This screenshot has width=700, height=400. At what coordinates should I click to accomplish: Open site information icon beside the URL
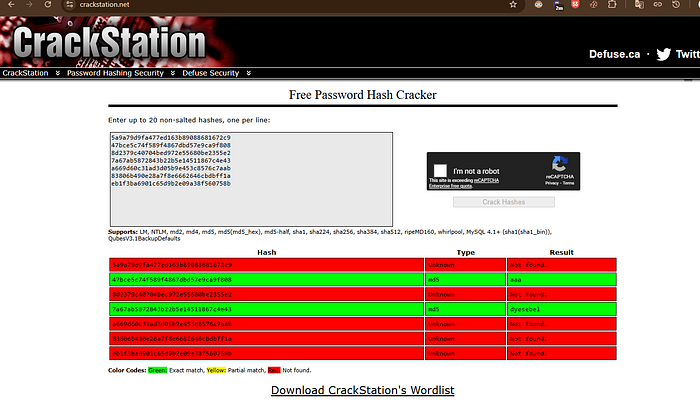coord(69,4)
